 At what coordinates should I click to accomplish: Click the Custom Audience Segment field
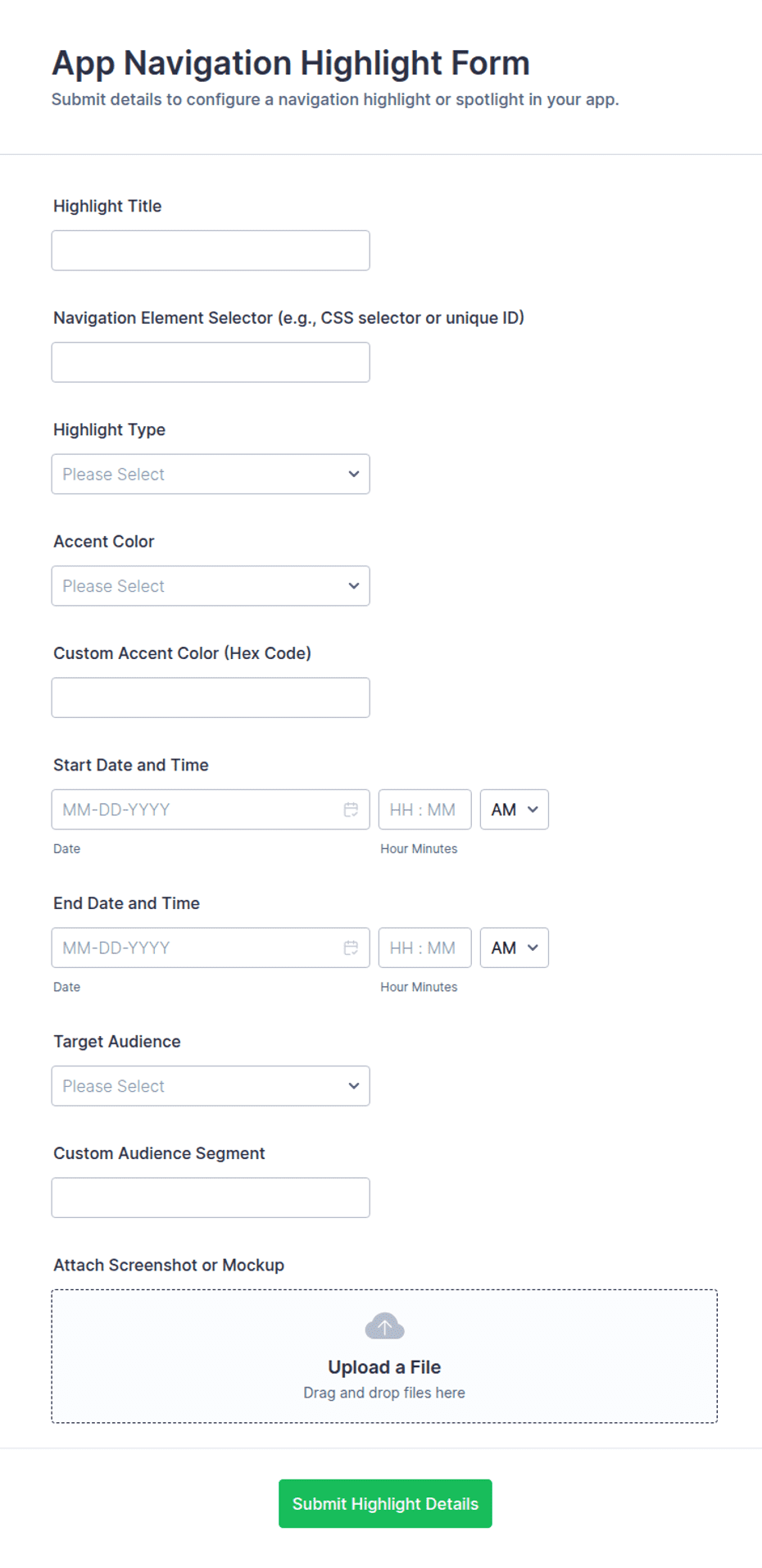[211, 1198]
